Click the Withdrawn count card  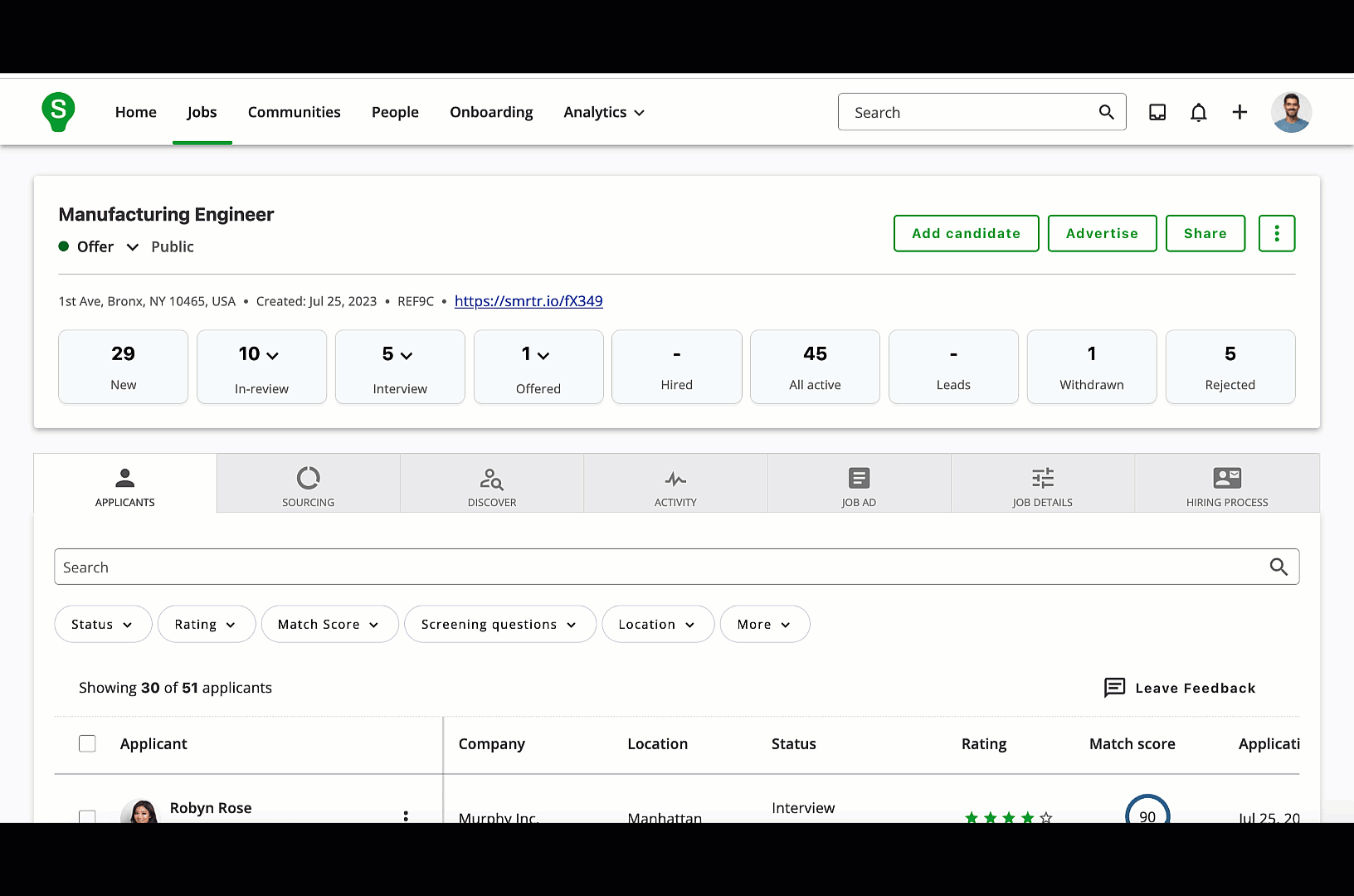(x=1092, y=367)
